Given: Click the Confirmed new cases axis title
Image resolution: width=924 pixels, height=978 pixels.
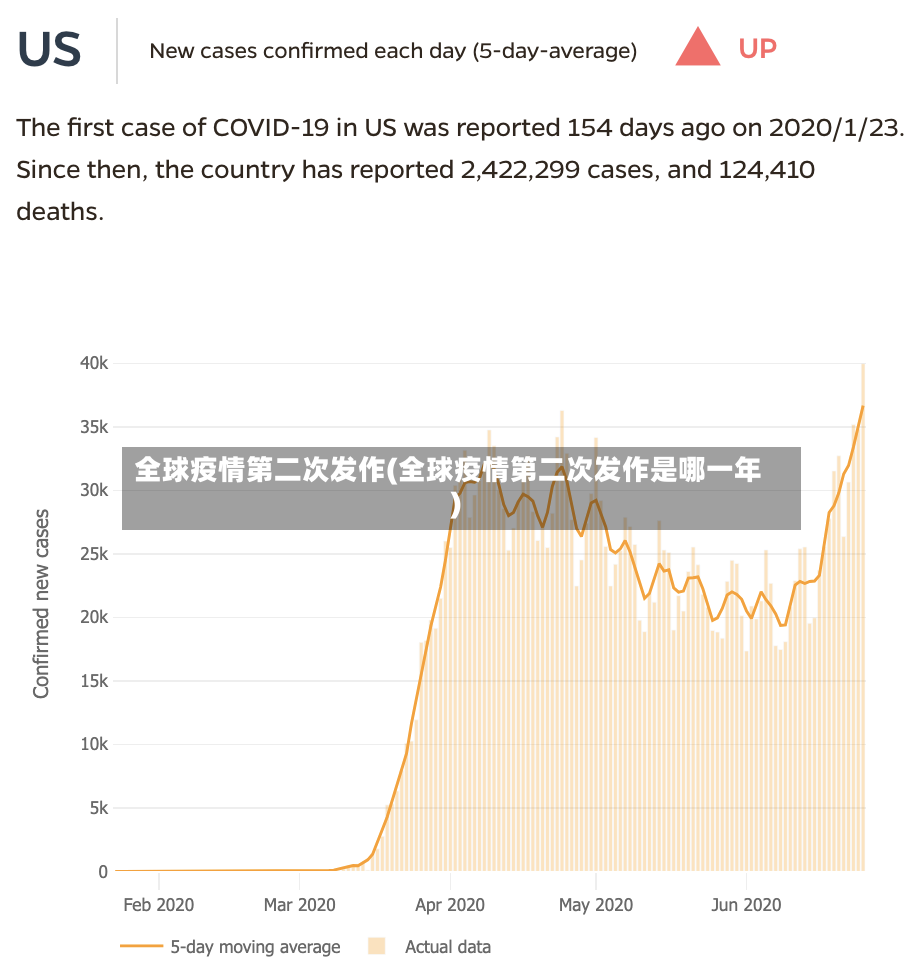Looking at the screenshot, I should click(41, 604).
